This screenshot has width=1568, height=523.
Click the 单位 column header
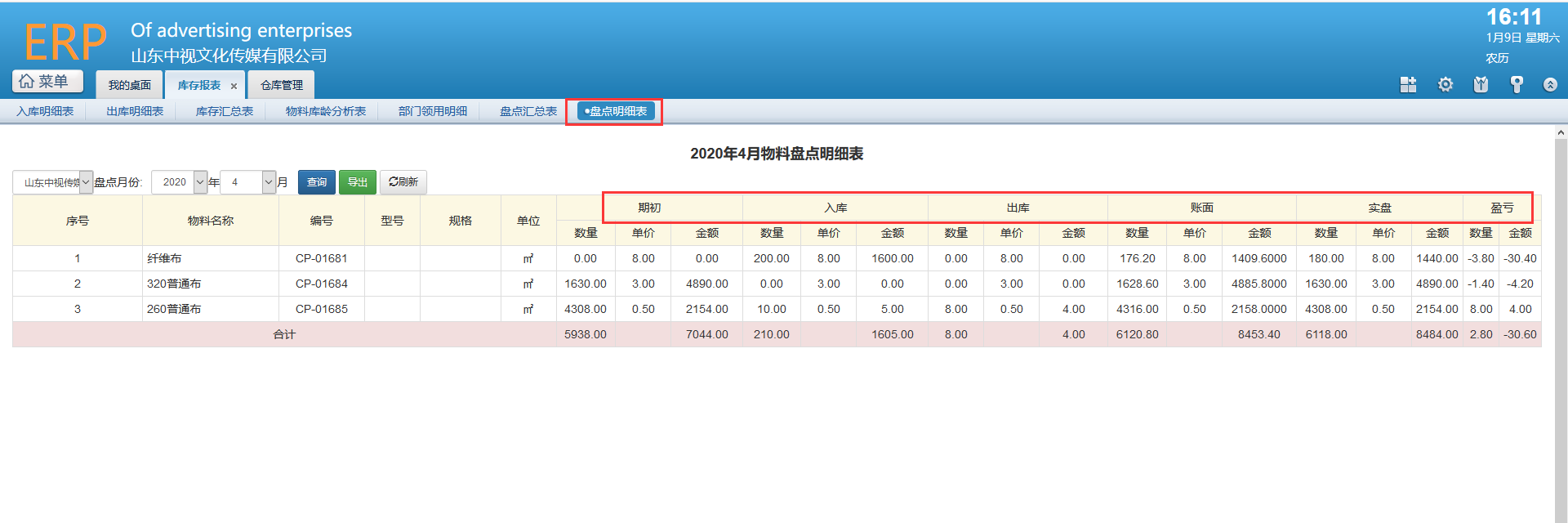528,221
